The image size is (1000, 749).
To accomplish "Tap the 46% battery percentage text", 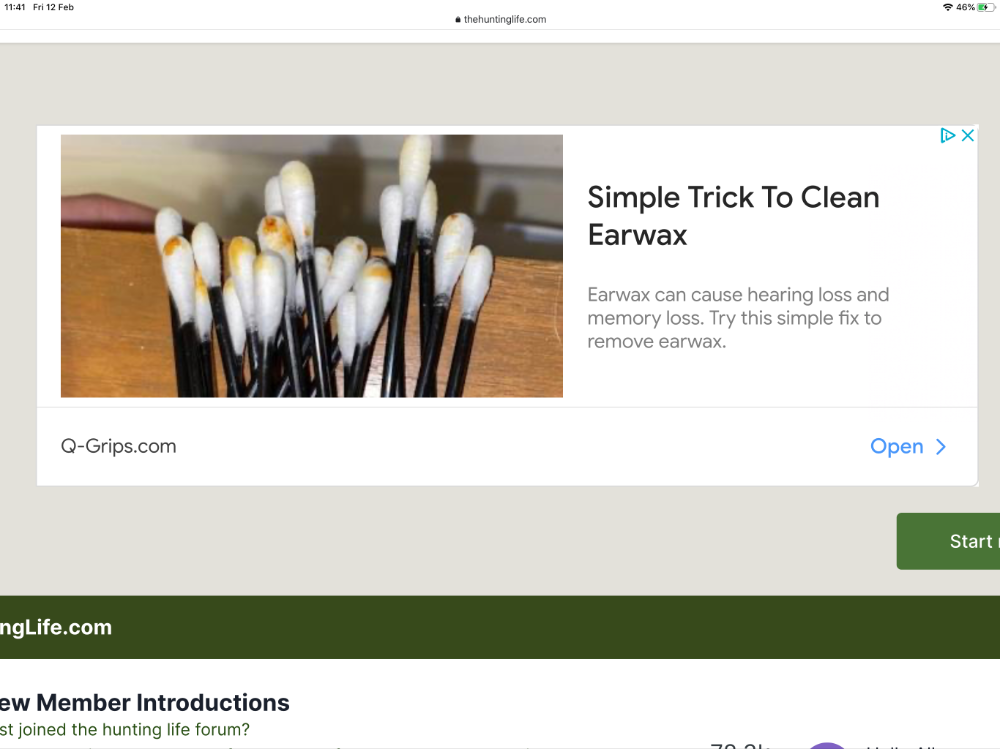I will tap(966, 7).
